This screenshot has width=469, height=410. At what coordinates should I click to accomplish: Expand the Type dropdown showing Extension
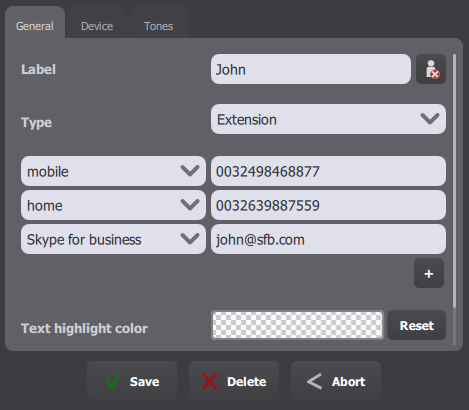click(x=328, y=119)
